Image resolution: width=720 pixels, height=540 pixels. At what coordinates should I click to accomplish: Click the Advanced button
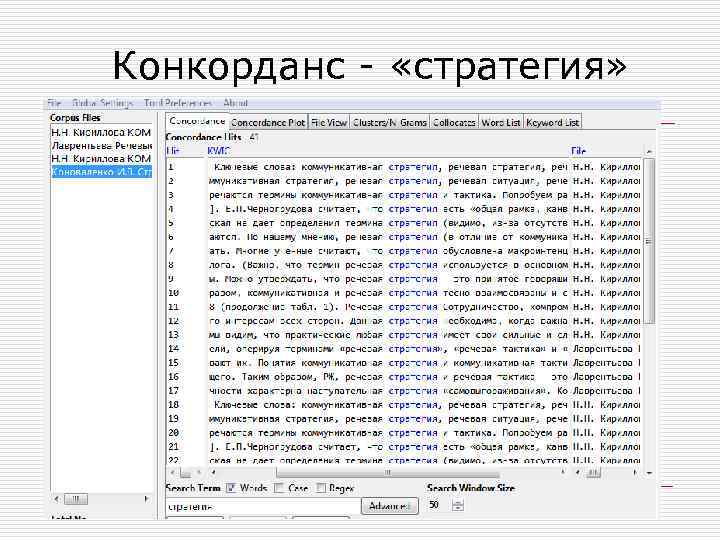click(x=389, y=506)
